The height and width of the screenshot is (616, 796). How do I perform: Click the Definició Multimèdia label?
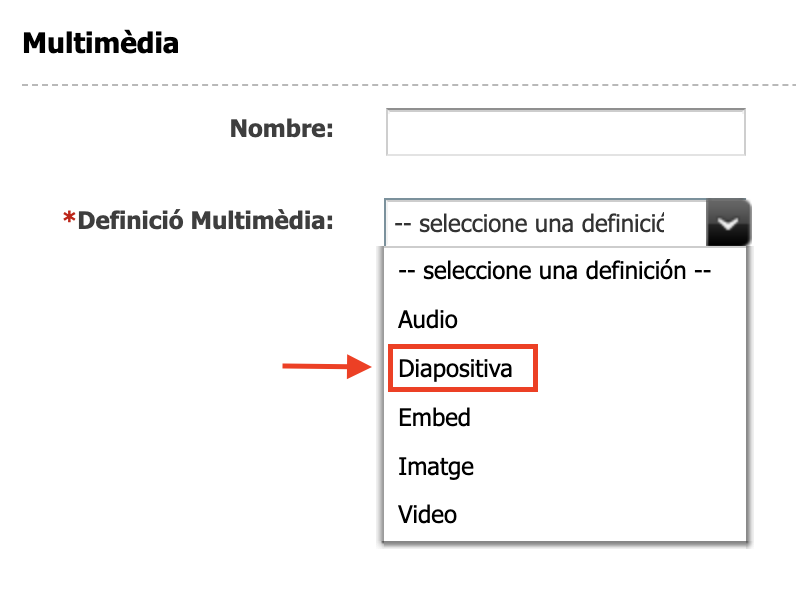click(205, 220)
